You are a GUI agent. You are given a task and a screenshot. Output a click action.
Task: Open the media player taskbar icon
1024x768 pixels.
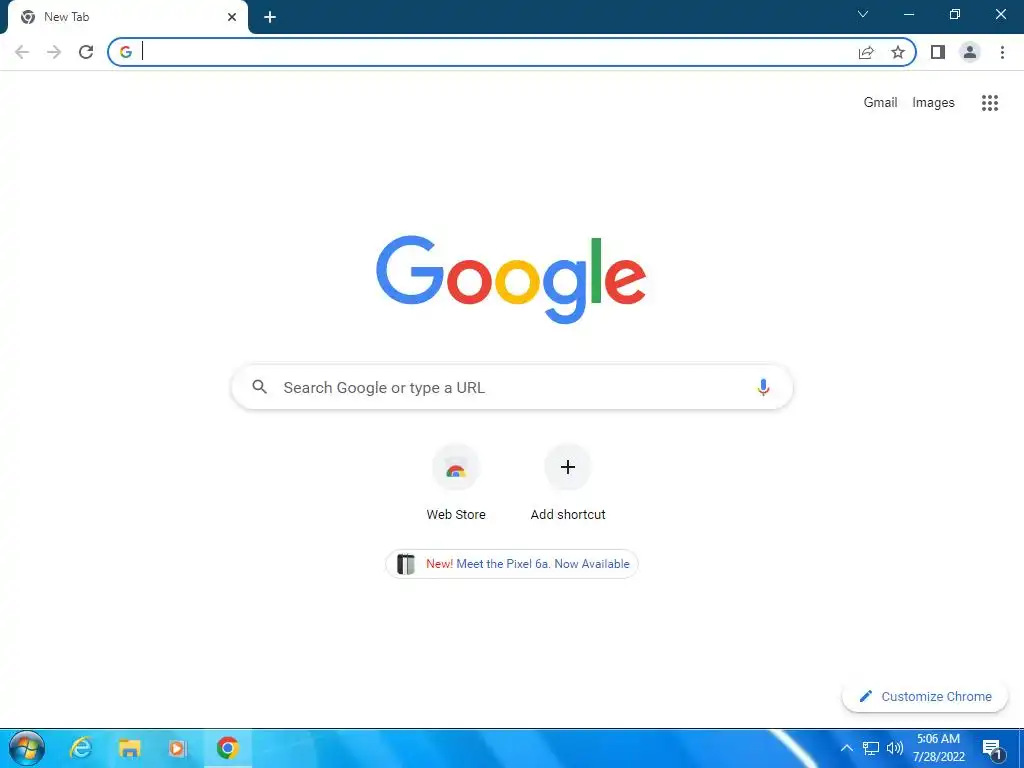(178, 748)
